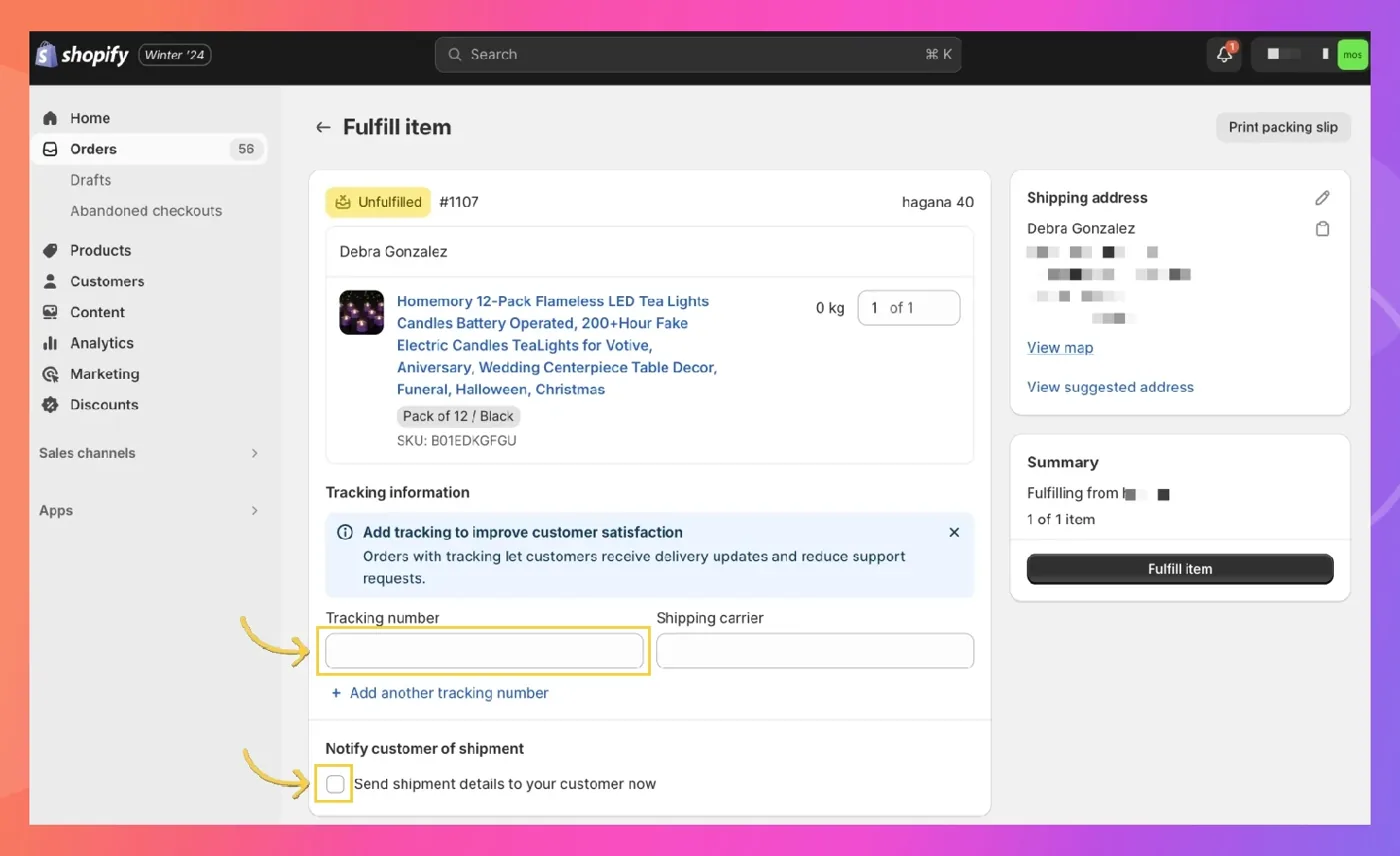Click the Home house icon
This screenshot has height=856, width=1400.
click(50, 118)
